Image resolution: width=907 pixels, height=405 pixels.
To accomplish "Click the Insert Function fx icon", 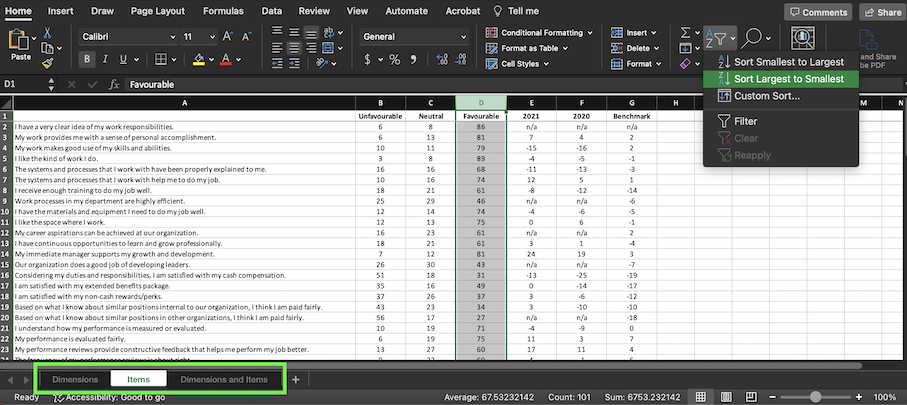I will [x=114, y=85].
